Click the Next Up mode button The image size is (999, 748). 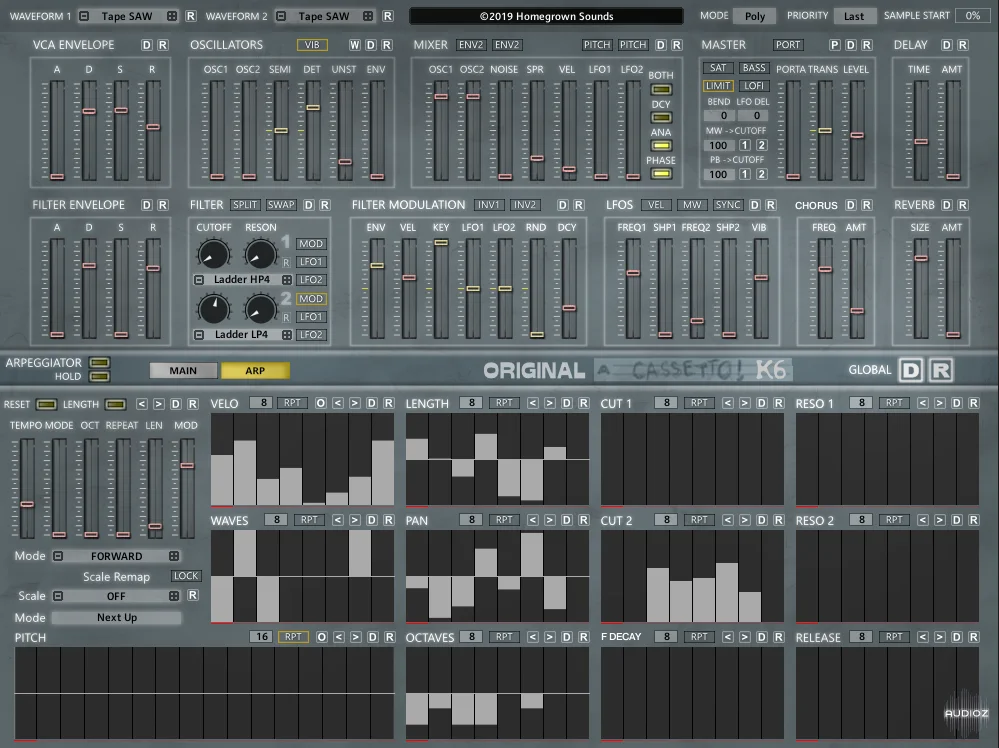(x=117, y=617)
